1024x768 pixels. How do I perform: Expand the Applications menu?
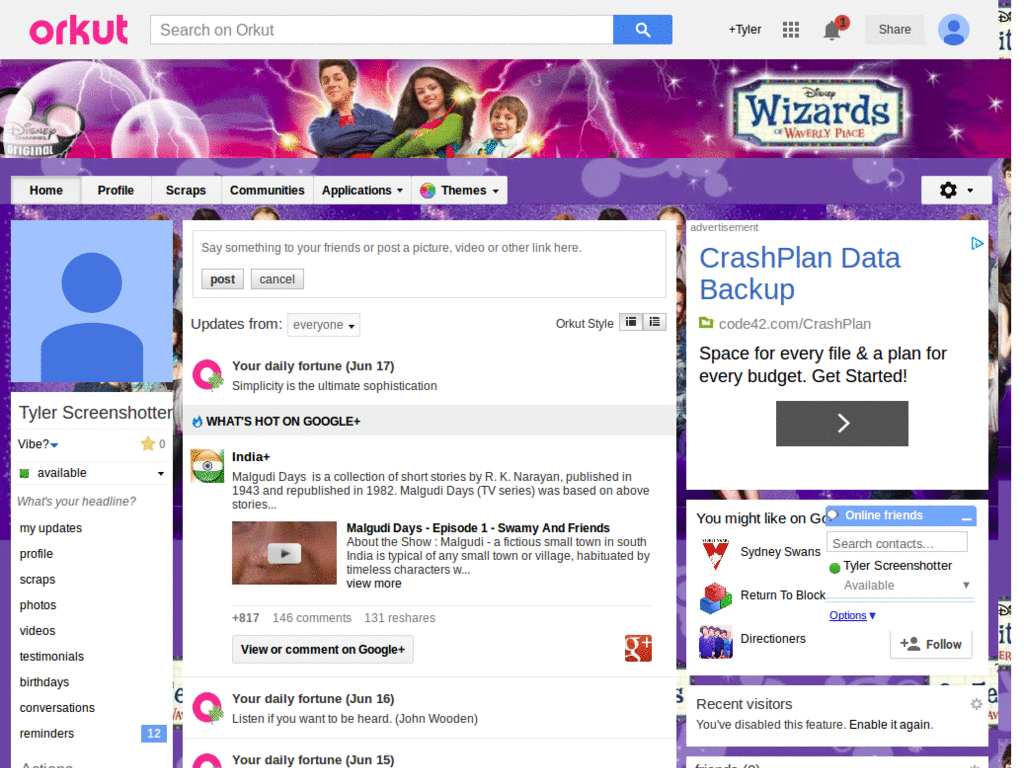pyautogui.click(x=362, y=190)
